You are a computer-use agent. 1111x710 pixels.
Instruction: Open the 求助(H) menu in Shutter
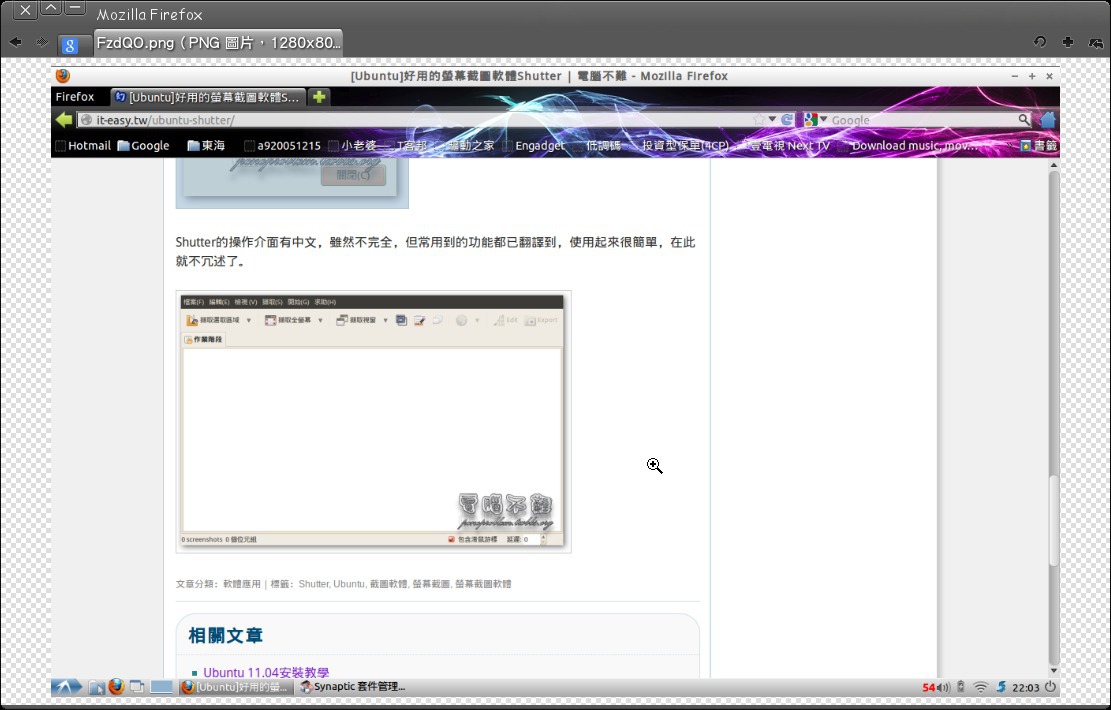click(325, 303)
